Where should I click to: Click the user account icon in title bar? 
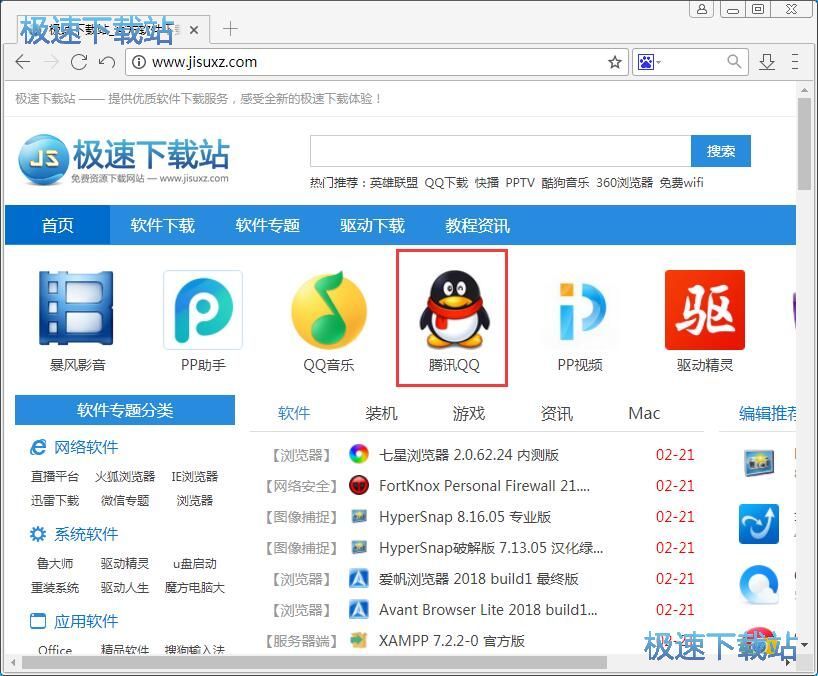click(x=702, y=9)
